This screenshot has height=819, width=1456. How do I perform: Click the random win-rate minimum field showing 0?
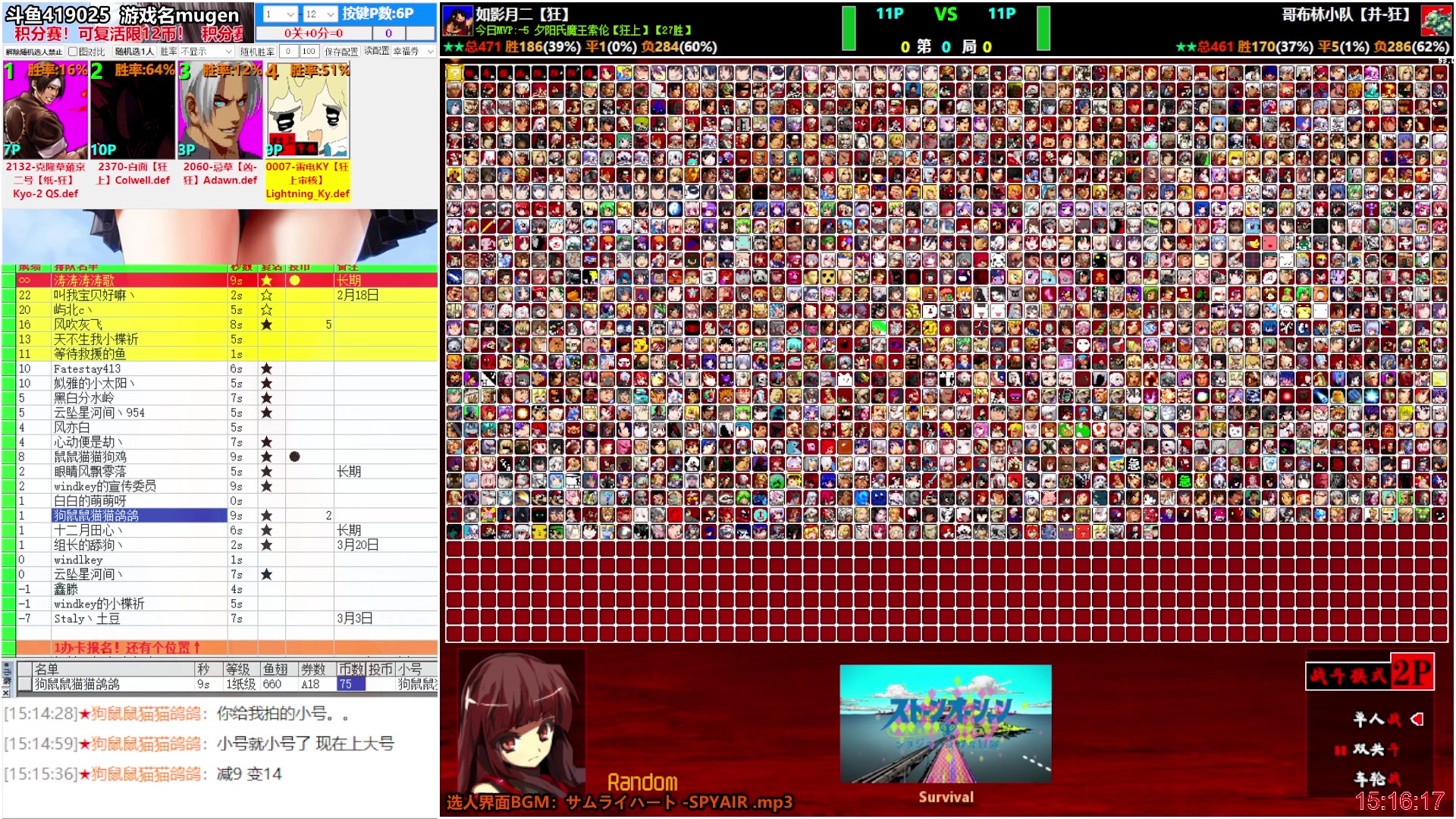(288, 52)
